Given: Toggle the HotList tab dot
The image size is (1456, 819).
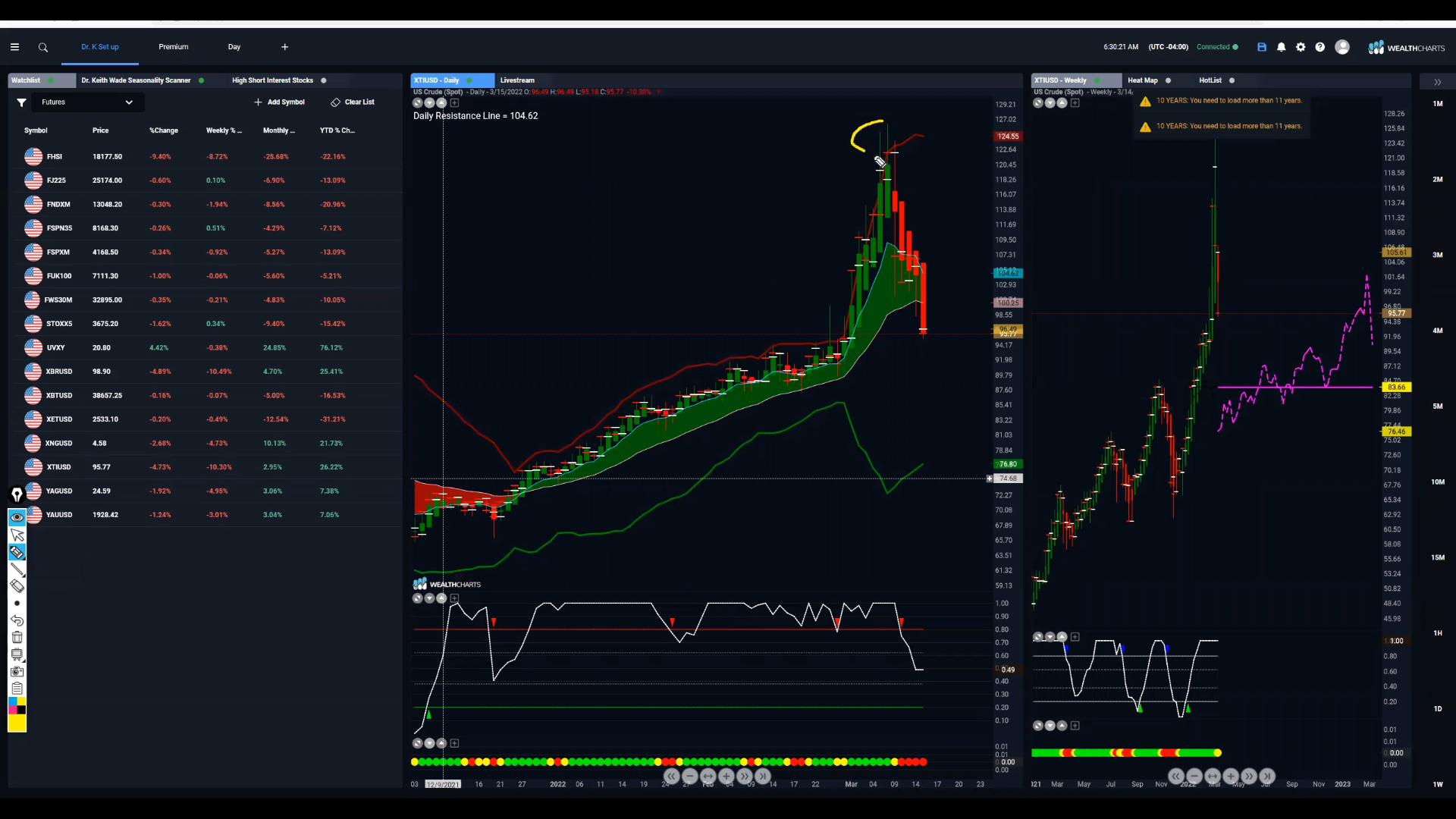Looking at the screenshot, I should (x=1232, y=80).
